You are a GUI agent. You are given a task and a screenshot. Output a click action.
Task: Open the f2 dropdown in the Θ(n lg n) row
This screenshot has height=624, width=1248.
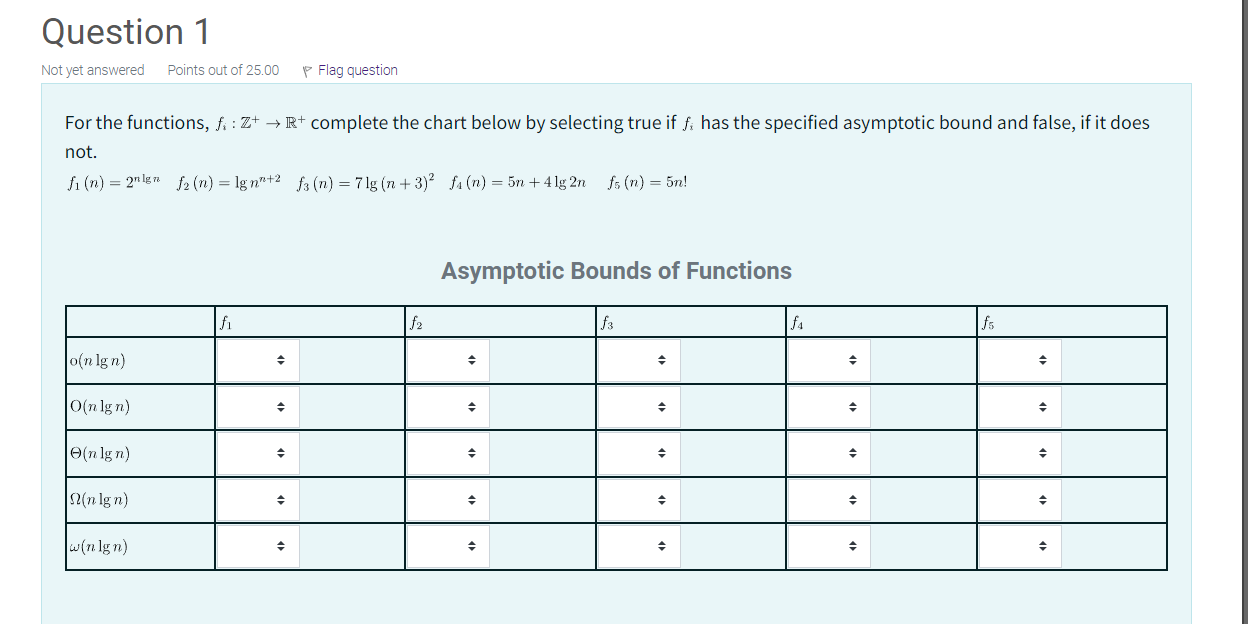pos(447,453)
